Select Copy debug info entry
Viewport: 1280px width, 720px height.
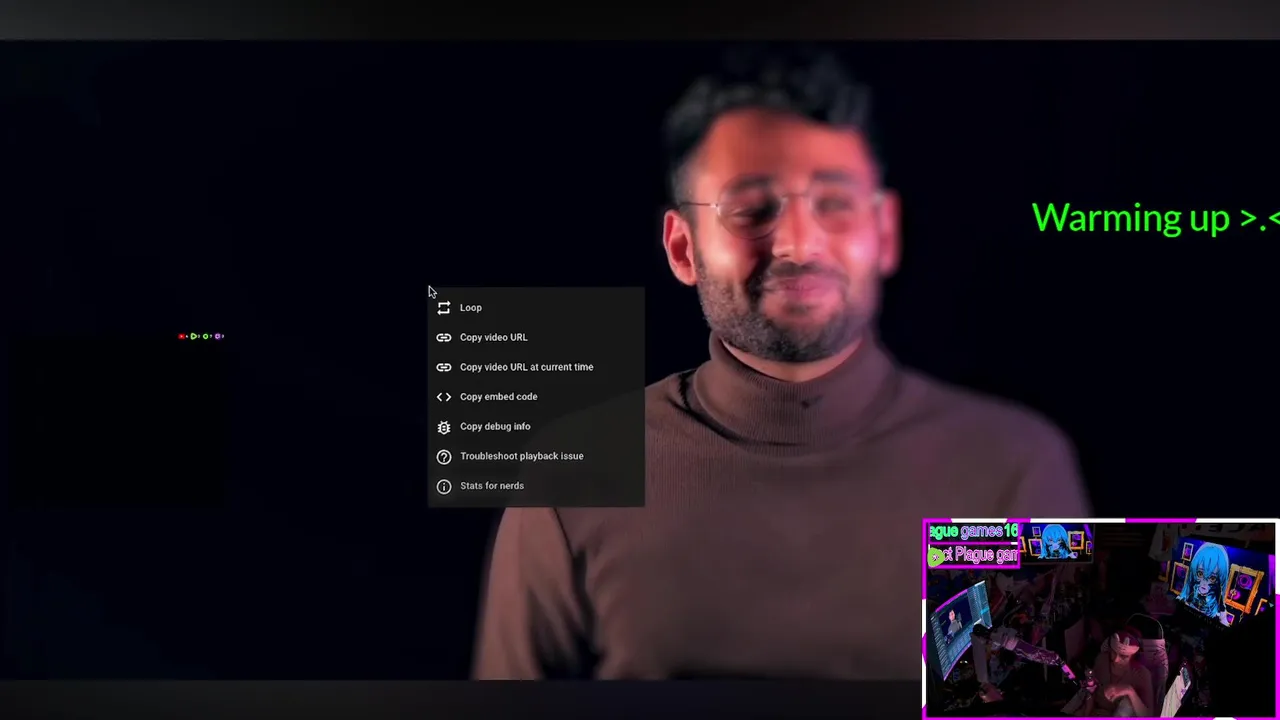[x=536, y=426]
